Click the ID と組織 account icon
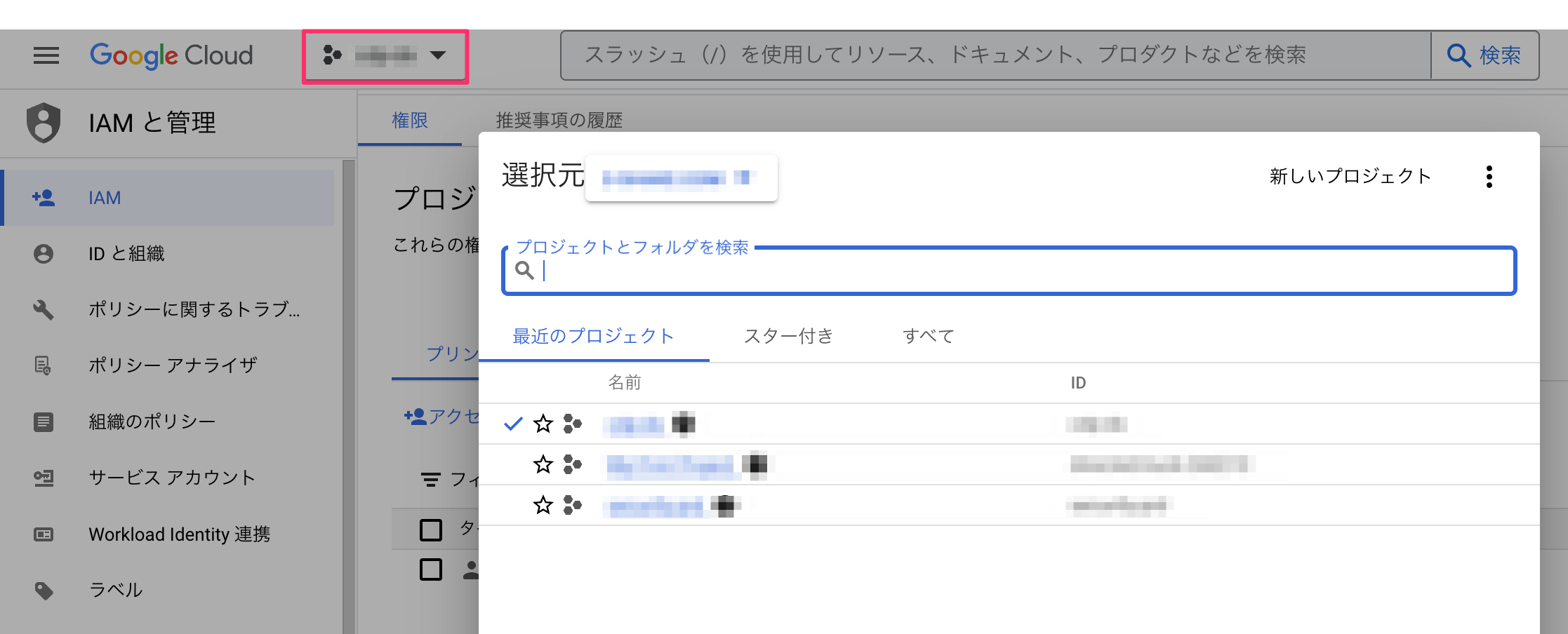Image resolution: width=1568 pixels, height=634 pixels. pyautogui.click(x=44, y=254)
